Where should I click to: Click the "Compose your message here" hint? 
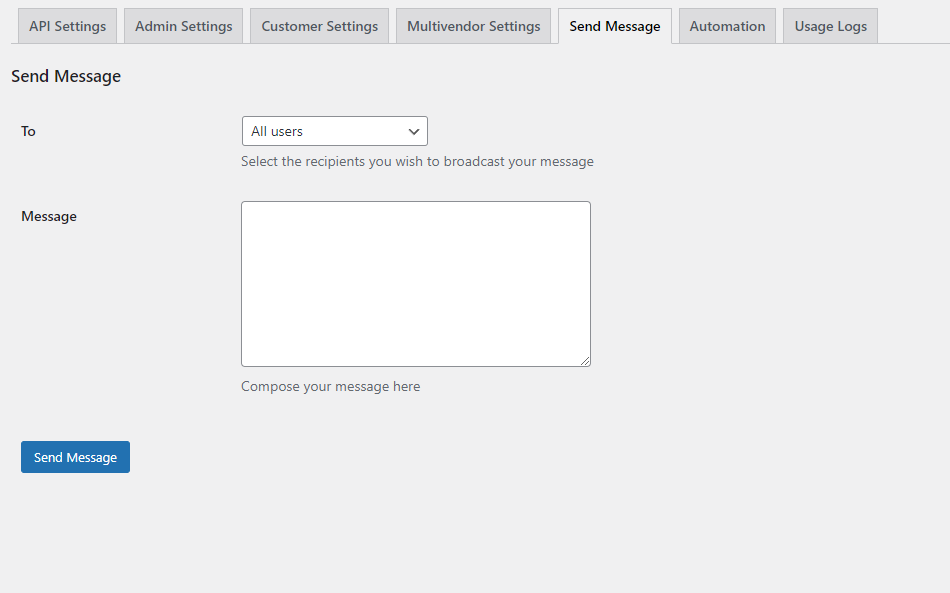point(330,386)
